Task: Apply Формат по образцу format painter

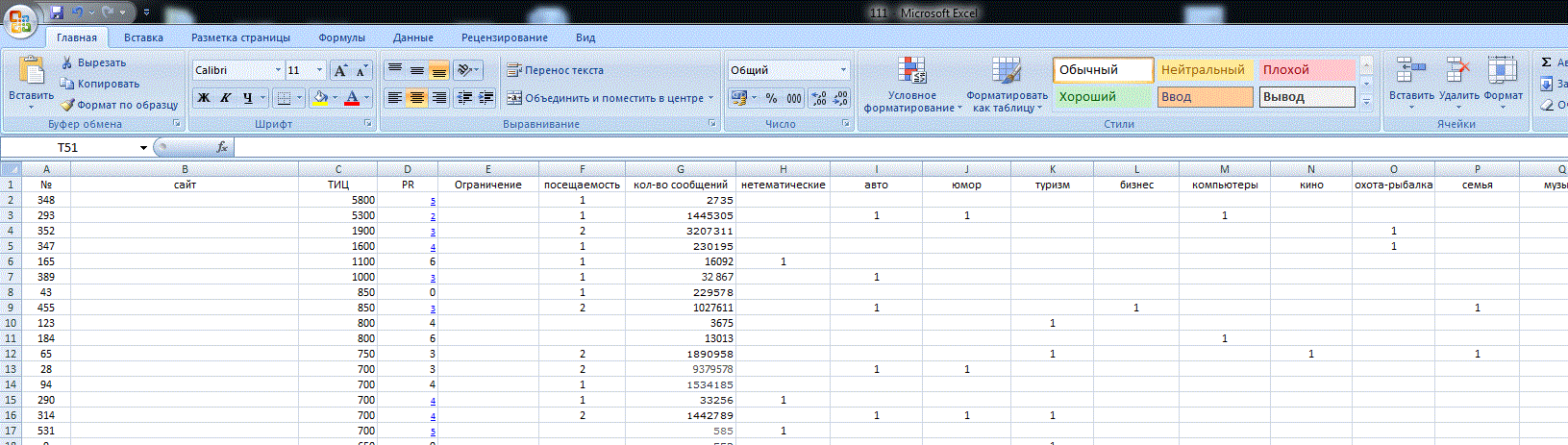Action: pos(119,105)
